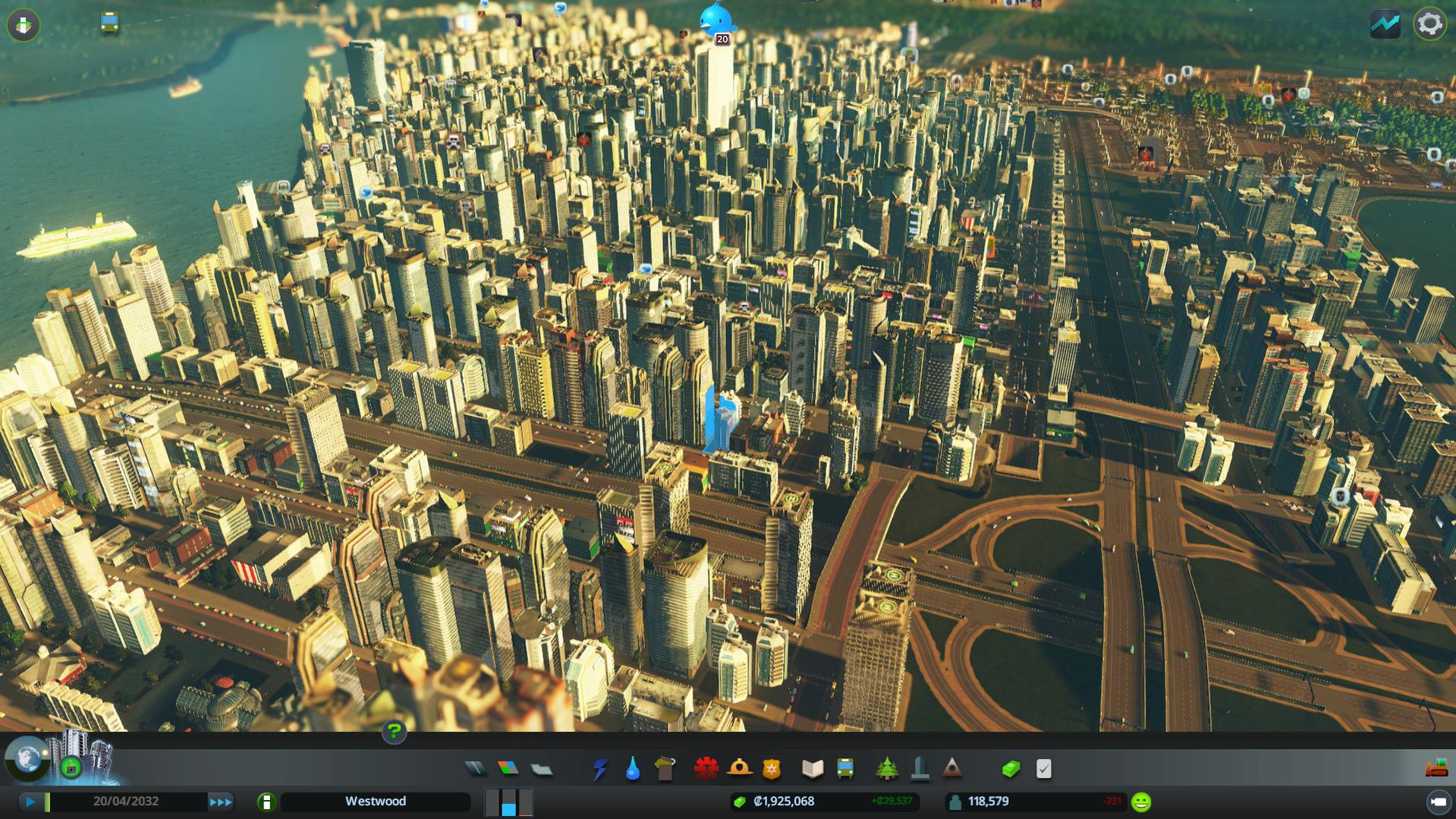
Task: Open the Monuments pyramid menu
Action: 952,769
